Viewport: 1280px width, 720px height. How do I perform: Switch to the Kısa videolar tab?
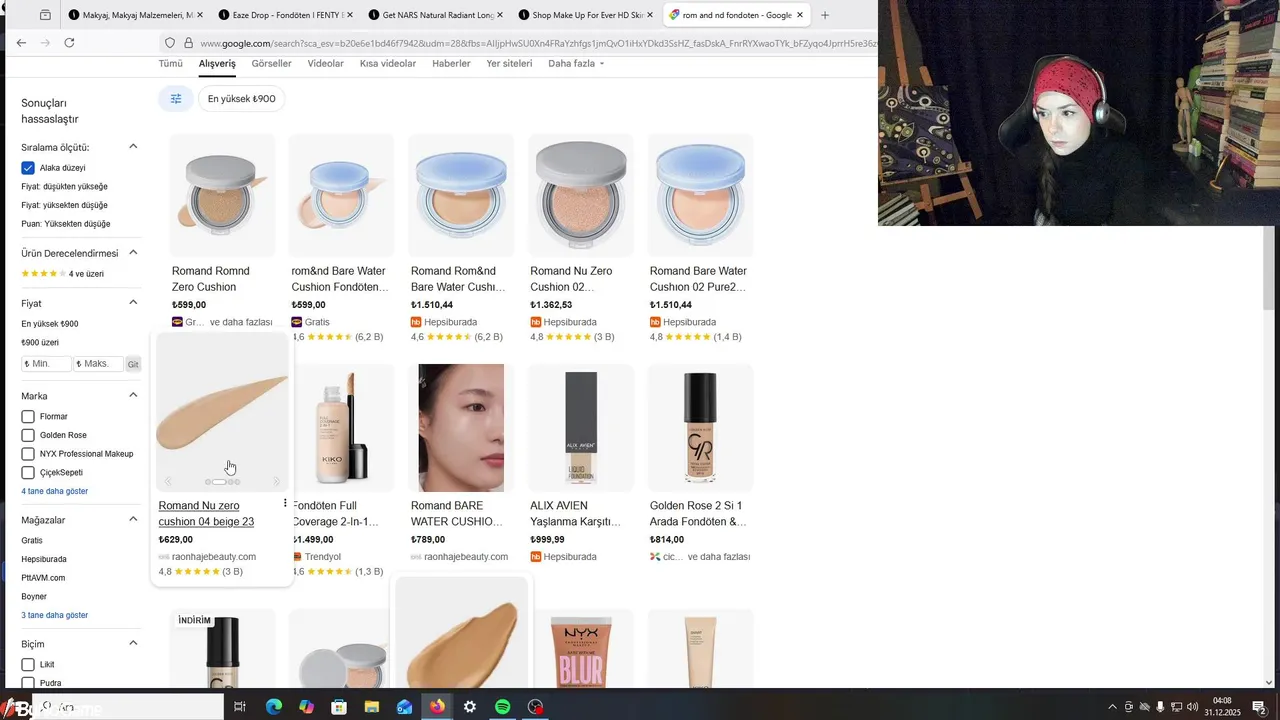click(x=388, y=63)
